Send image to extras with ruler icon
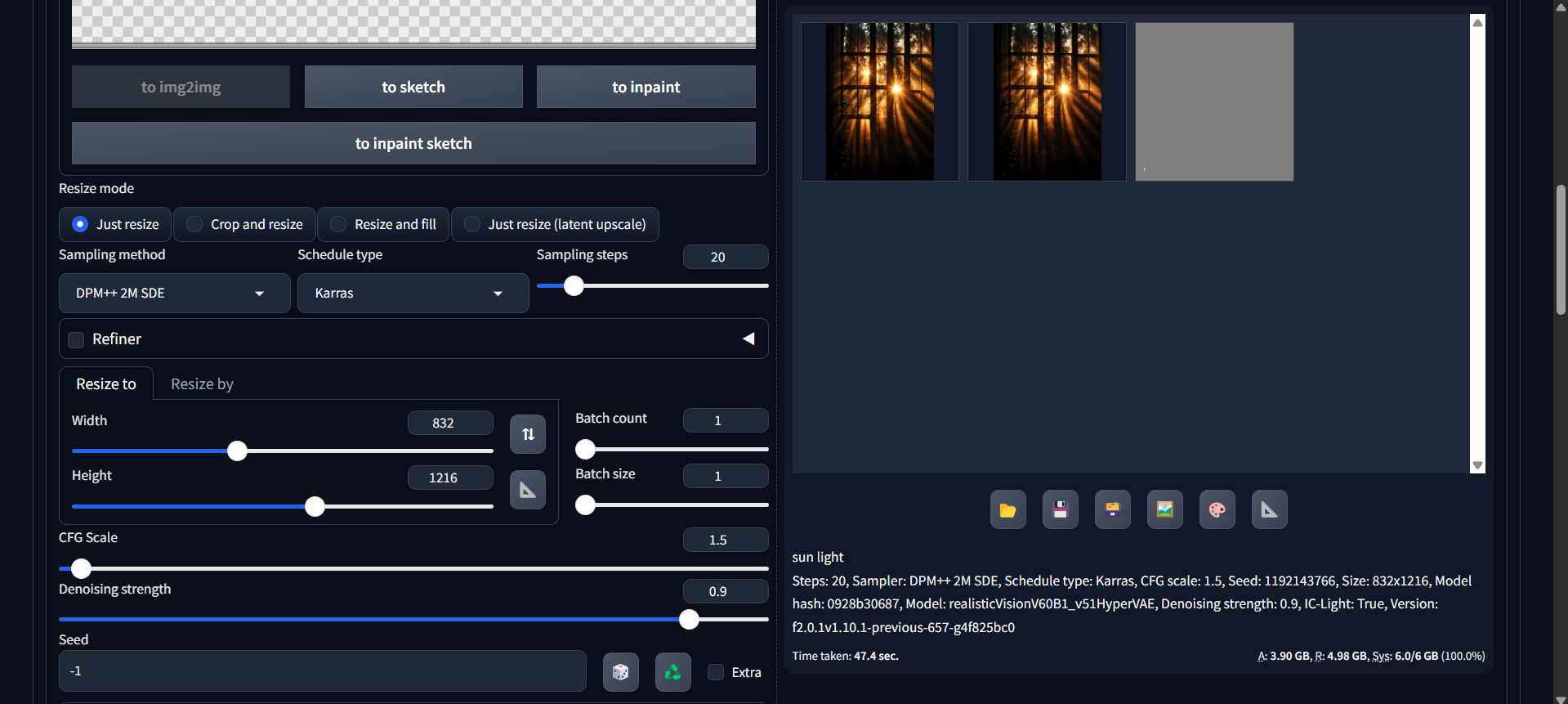Viewport: 1568px width, 704px height. pyautogui.click(x=1269, y=510)
